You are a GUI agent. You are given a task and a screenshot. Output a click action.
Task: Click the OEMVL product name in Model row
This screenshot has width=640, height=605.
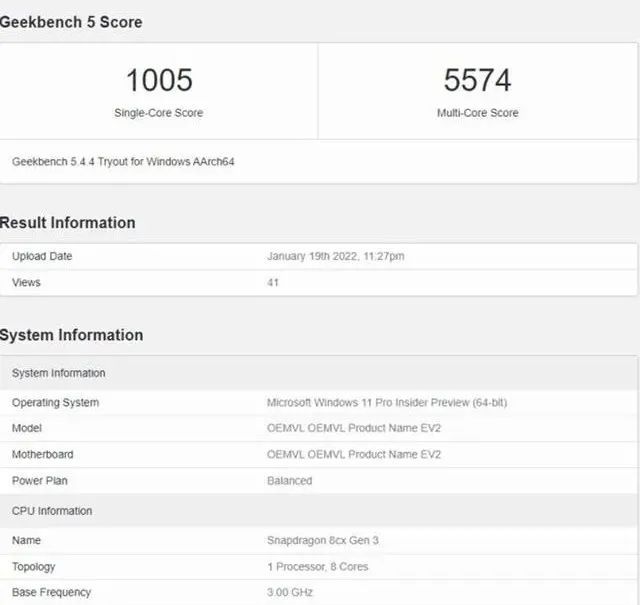click(x=354, y=428)
